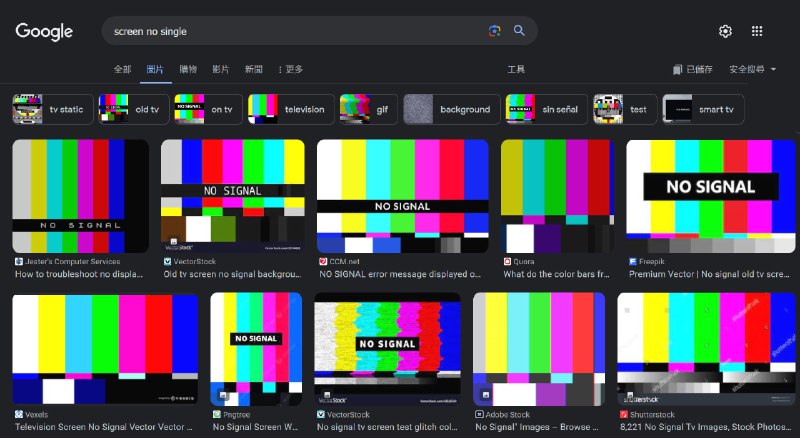Click the magnifying glass search button
Screen dimensions: 800x438
pos(519,31)
